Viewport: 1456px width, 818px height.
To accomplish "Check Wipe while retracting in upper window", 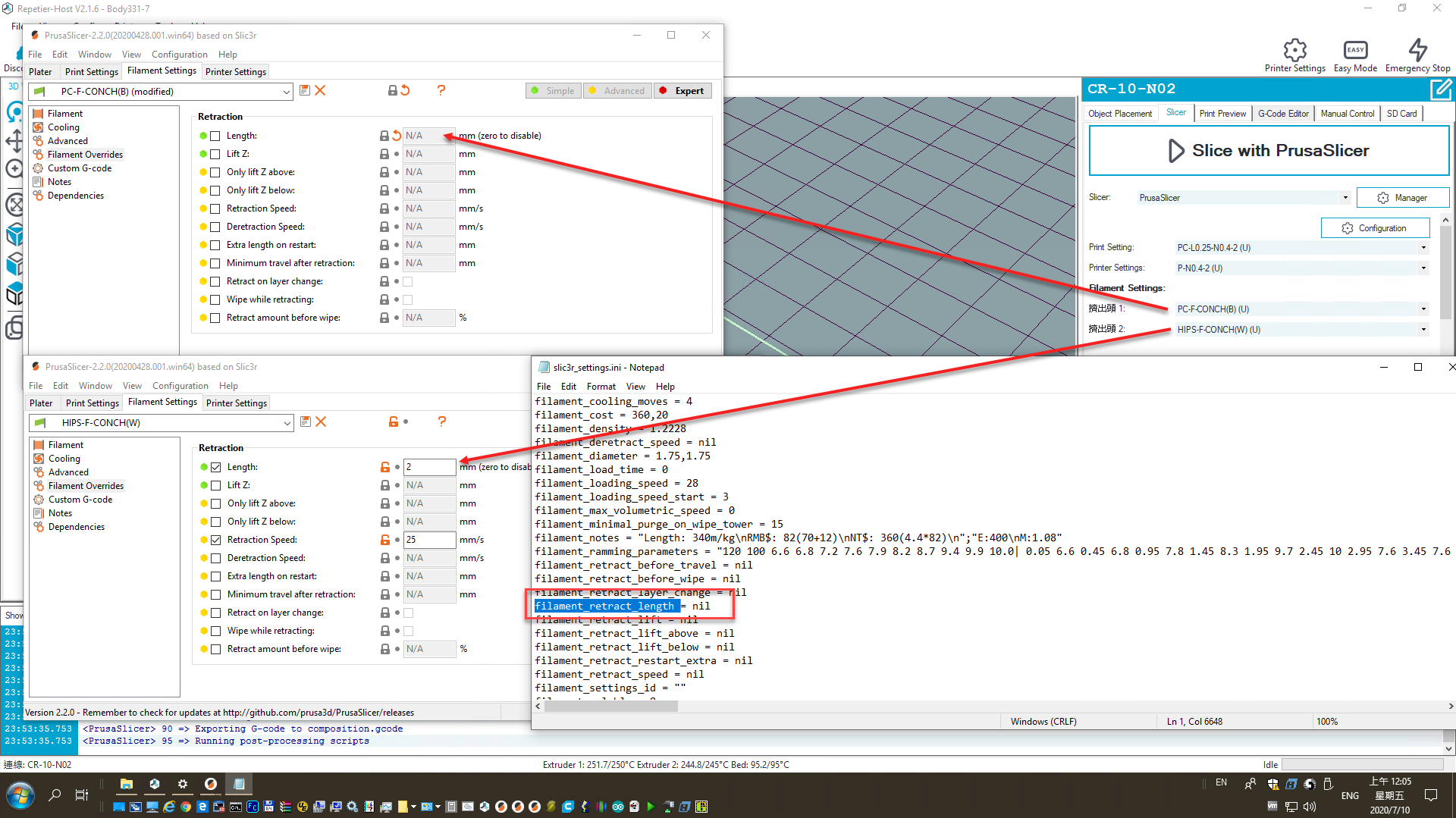I will [x=215, y=299].
